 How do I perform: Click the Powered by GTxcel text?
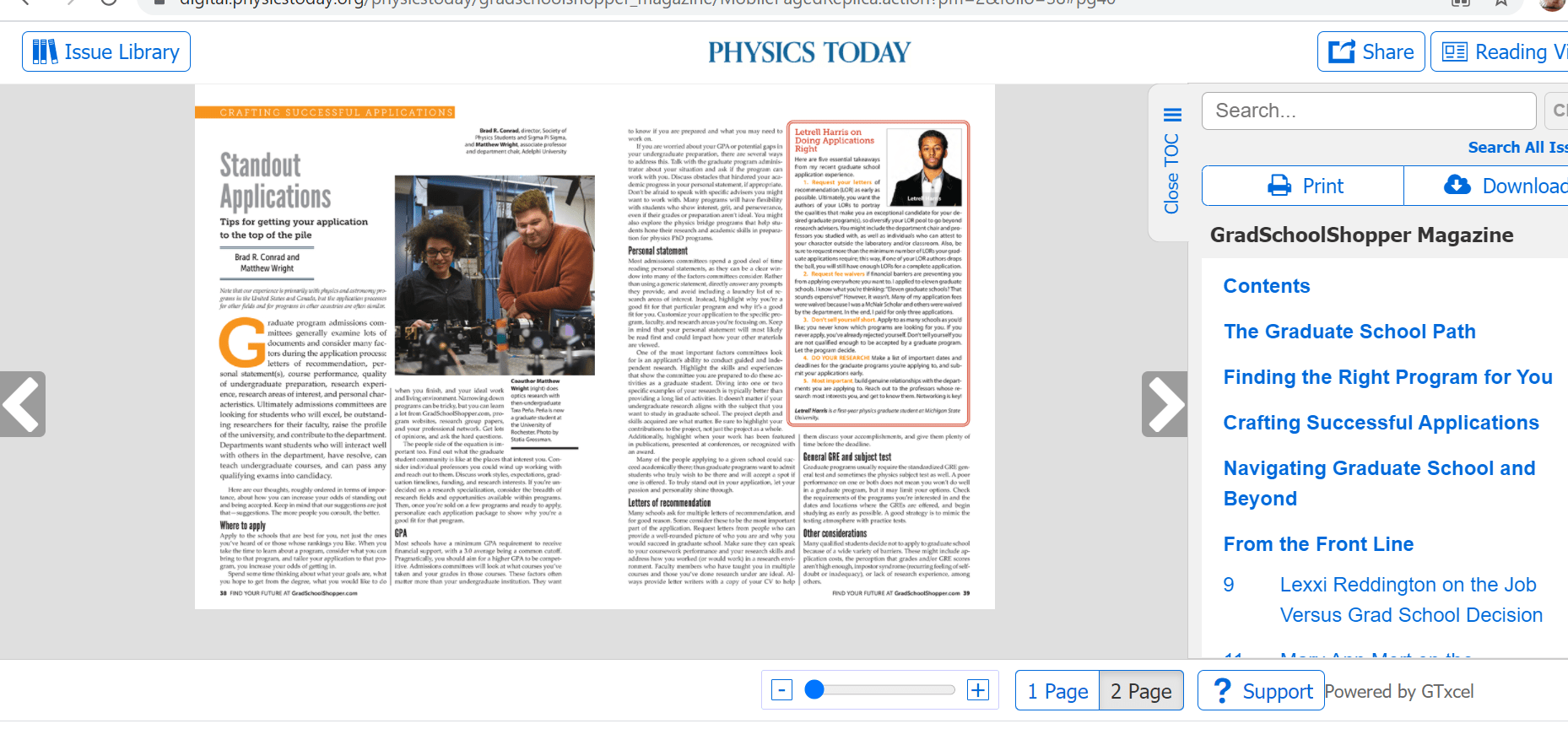(x=1399, y=692)
